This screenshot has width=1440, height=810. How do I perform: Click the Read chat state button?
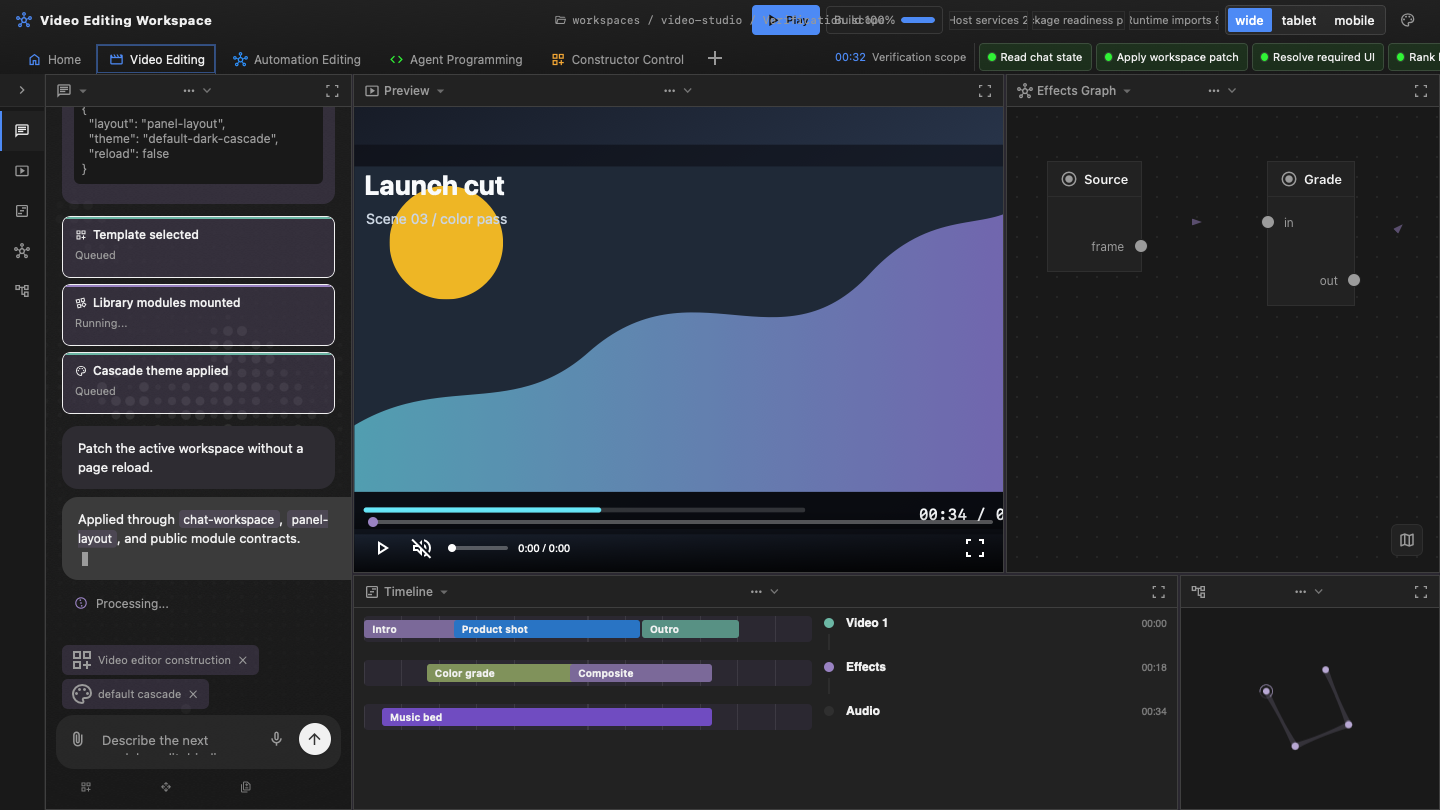[x=1034, y=57]
